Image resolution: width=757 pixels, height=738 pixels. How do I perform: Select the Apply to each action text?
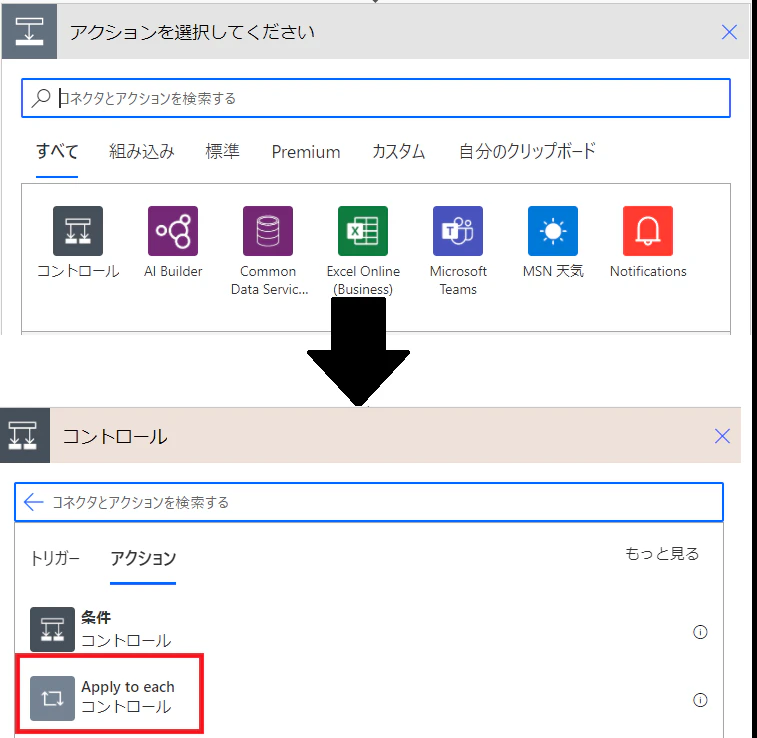point(128,687)
